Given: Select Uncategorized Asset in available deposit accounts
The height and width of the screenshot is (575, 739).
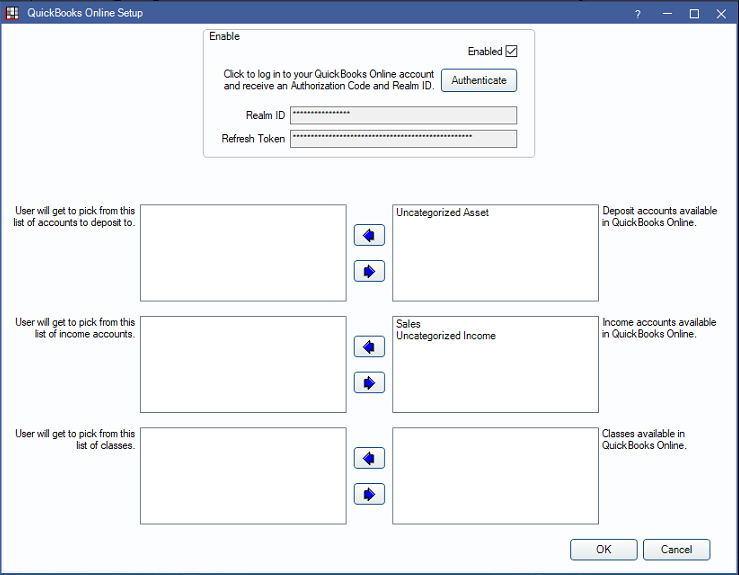Looking at the screenshot, I should (x=442, y=213).
